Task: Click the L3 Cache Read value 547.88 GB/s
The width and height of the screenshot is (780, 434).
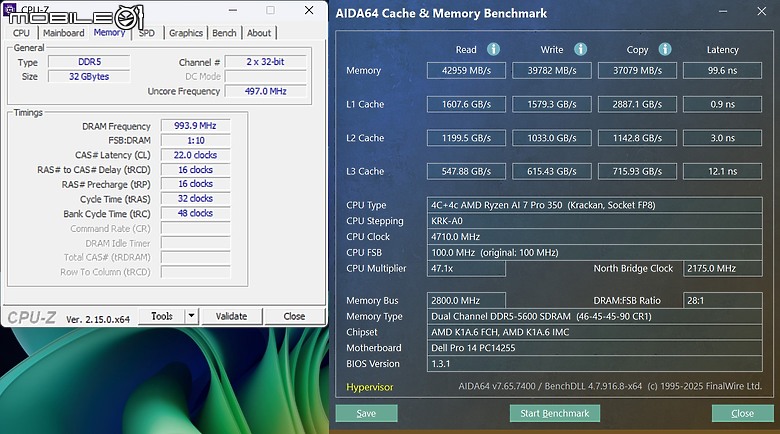Action: [x=466, y=171]
